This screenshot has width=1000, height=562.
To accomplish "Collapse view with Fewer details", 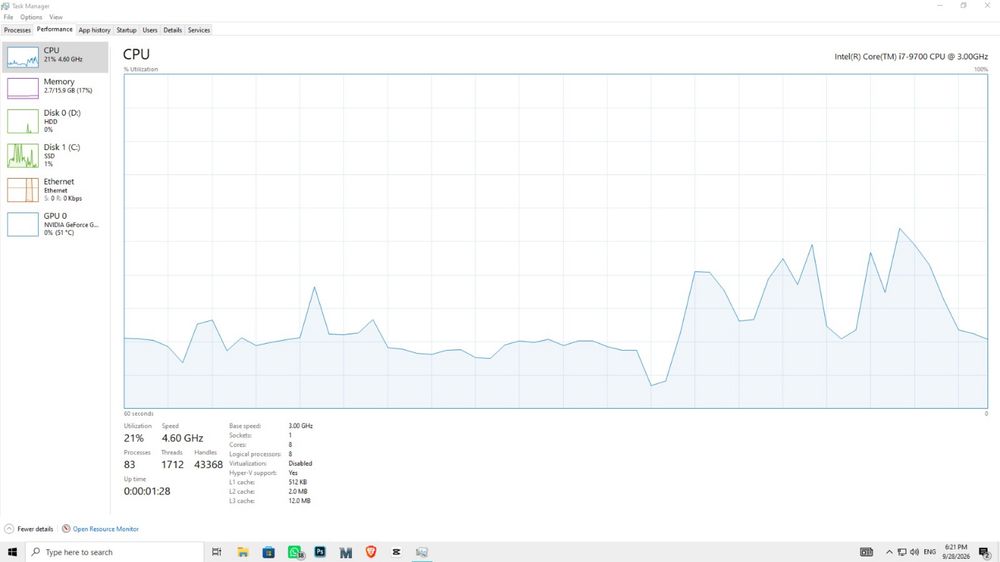I will 29,529.
